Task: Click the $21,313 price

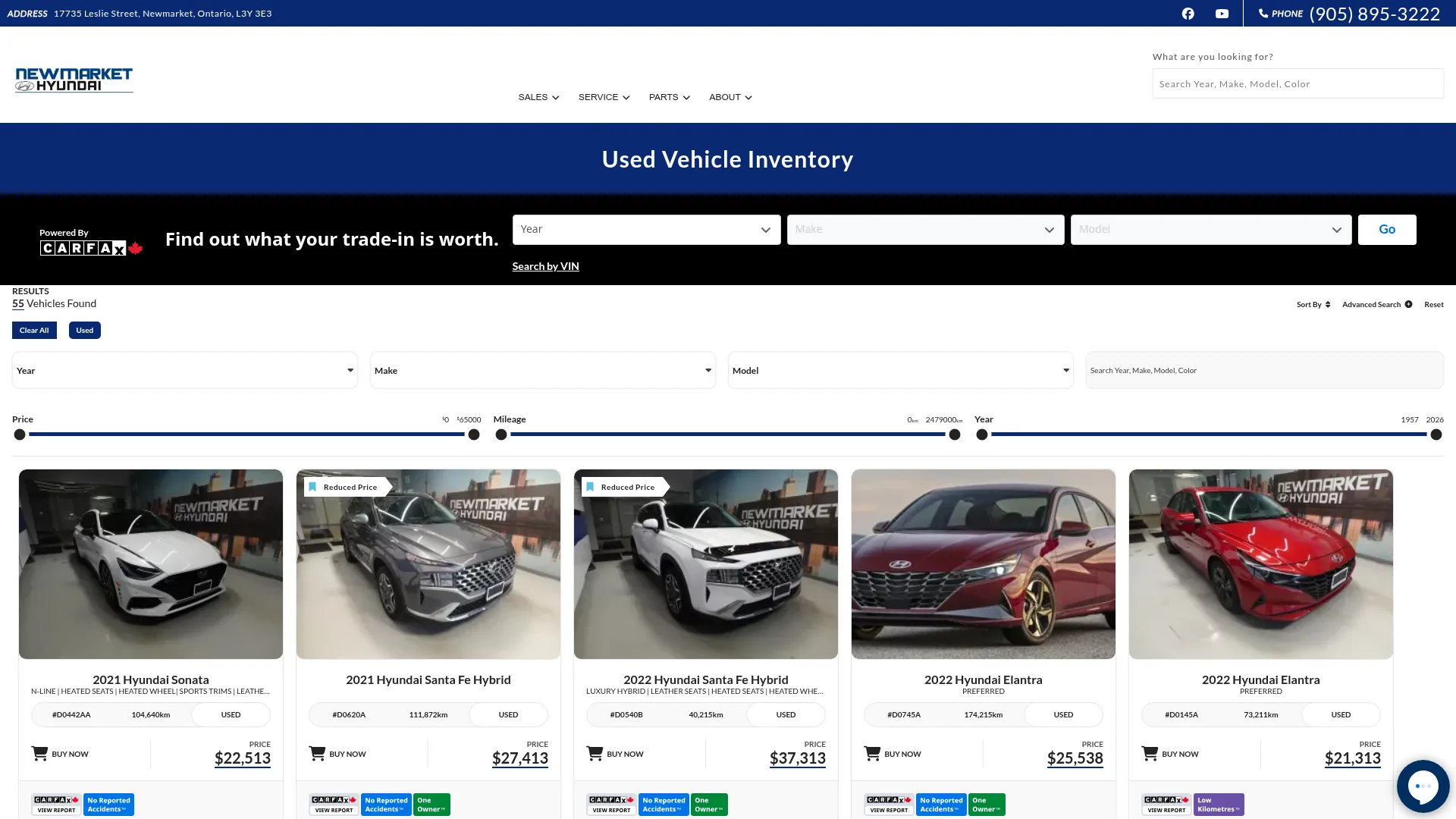Action: [1352, 758]
